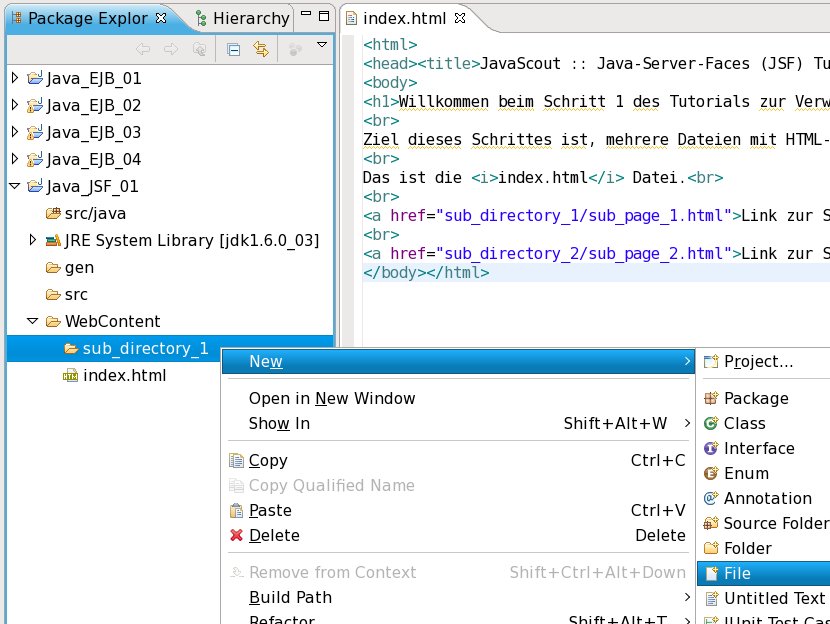Image resolution: width=830 pixels, height=624 pixels.
Task: Expand the JRE System Library node
Action: click(x=32, y=240)
